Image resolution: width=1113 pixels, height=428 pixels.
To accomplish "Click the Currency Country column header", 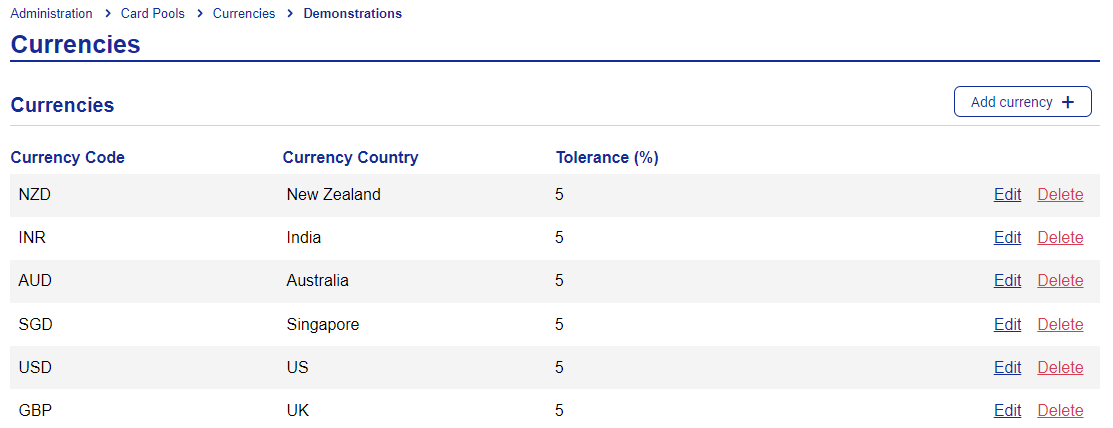I will click(350, 158).
